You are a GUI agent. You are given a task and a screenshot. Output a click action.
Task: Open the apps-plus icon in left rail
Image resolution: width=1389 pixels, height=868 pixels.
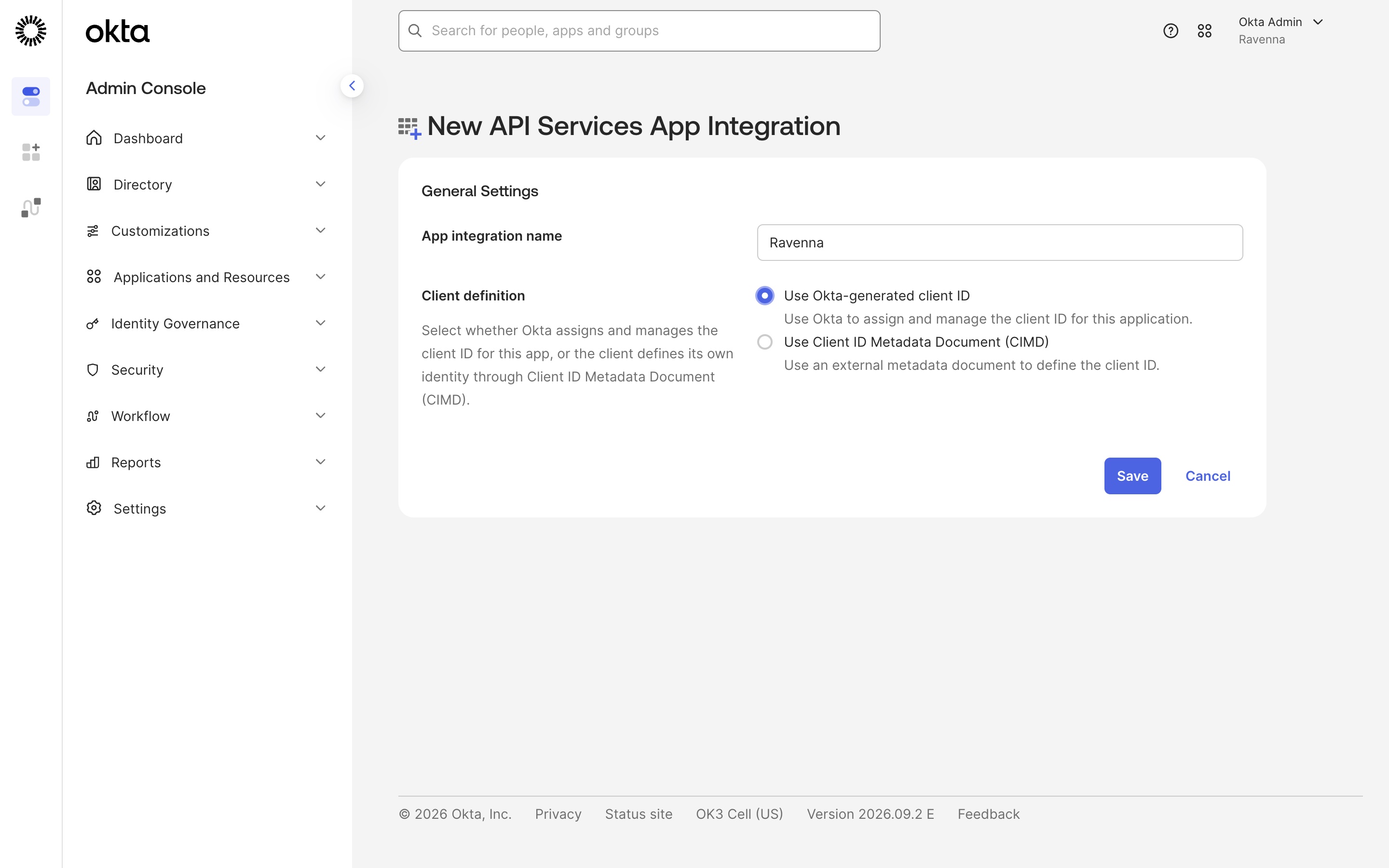[31, 152]
